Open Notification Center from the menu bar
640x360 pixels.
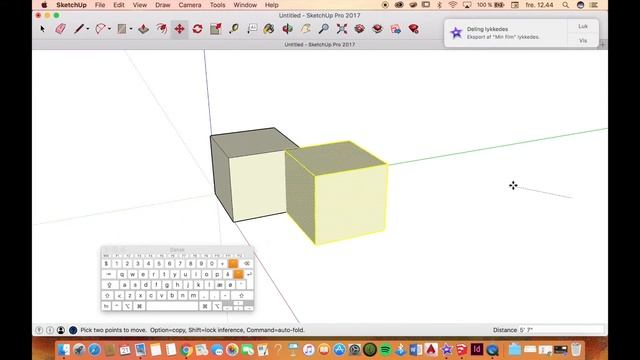click(x=593, y=5)
